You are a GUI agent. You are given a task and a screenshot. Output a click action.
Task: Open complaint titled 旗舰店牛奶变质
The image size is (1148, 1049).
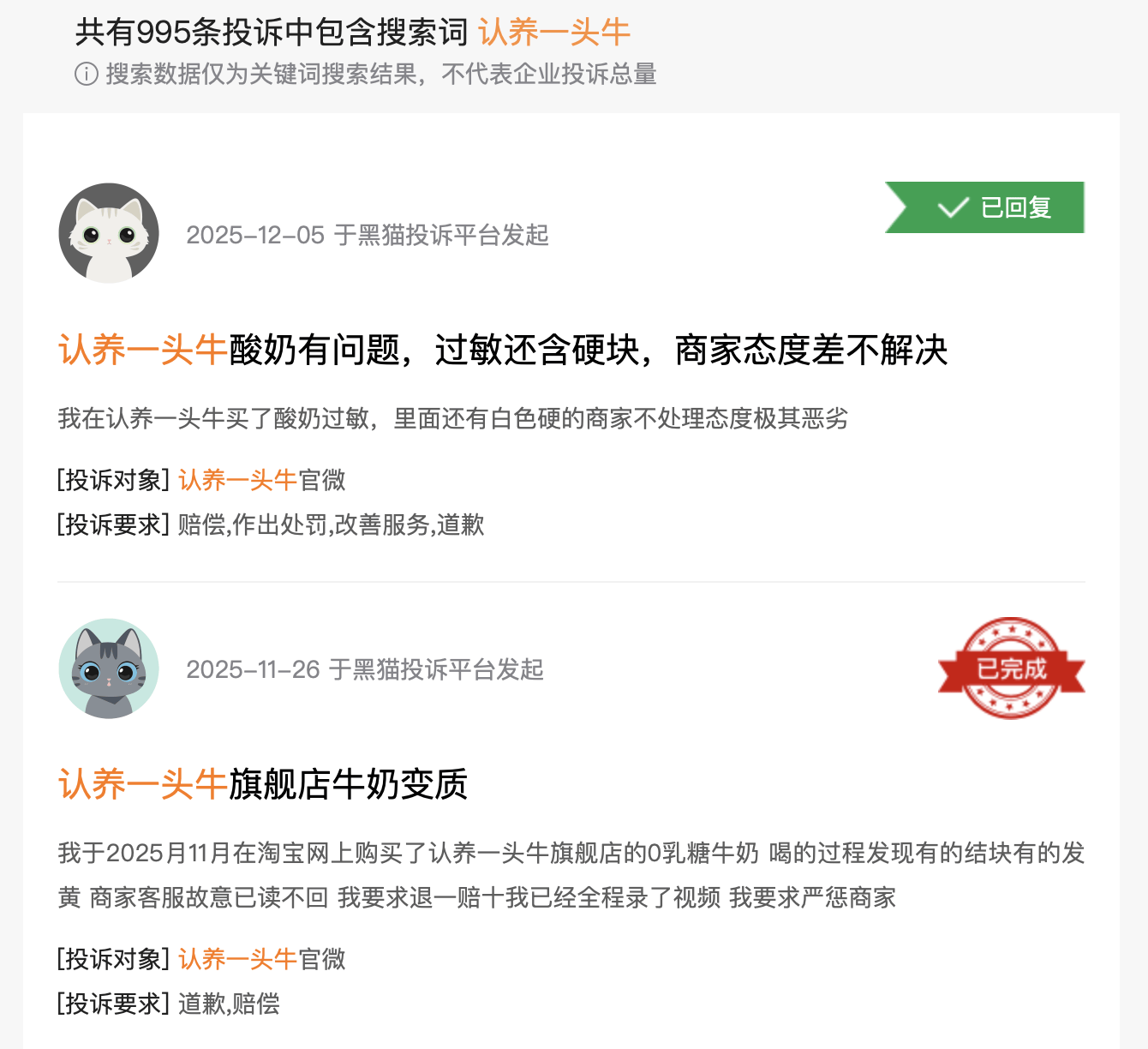[x=263, y=784]
